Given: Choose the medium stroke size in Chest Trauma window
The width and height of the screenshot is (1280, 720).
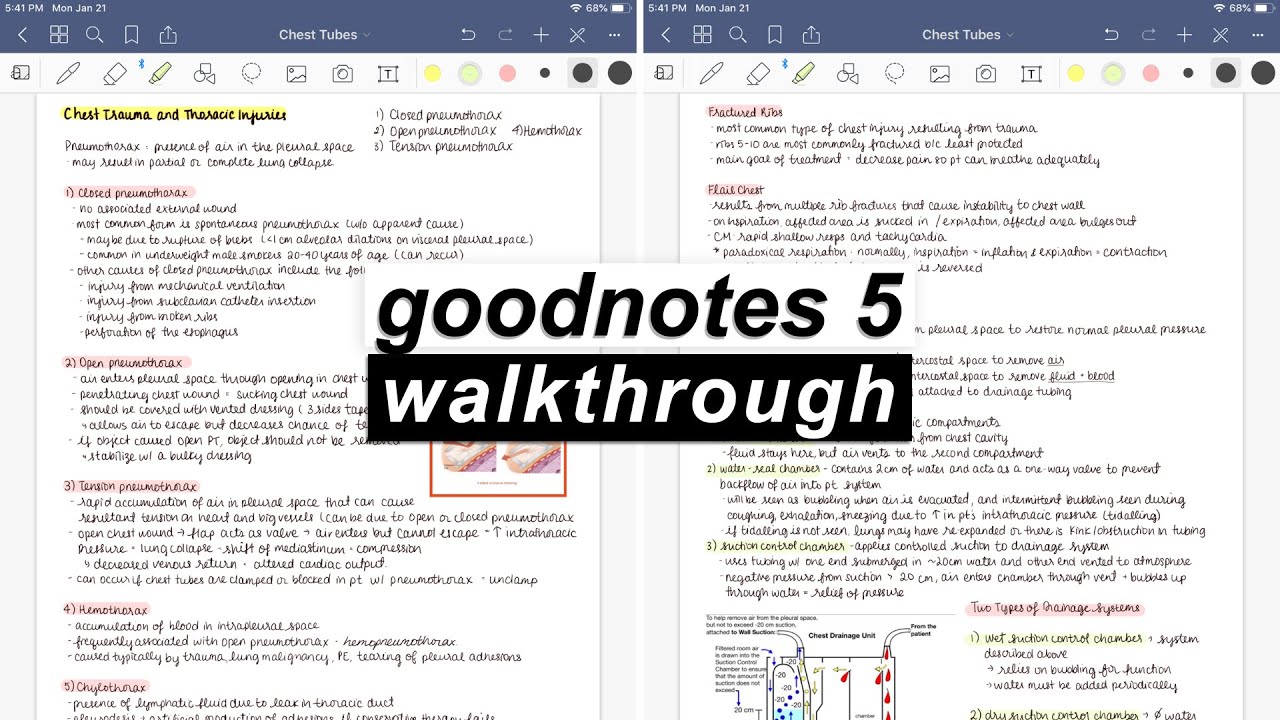Looking at the screenshot, I should click(x=583, y=73).
